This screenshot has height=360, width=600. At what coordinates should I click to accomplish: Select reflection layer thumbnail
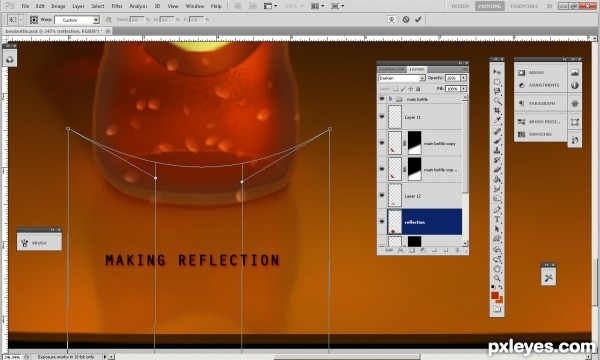click(395, 222)
